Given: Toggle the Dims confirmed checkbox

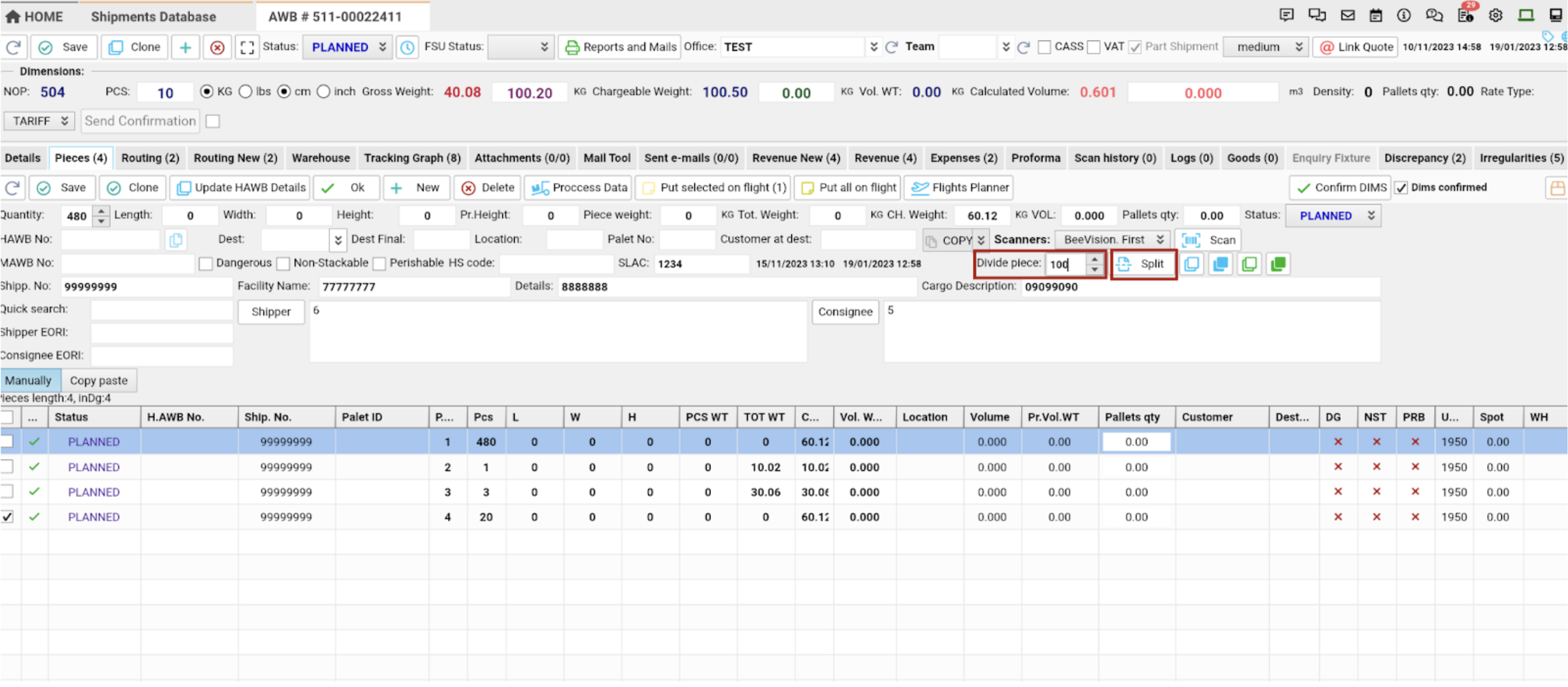Looking at the screenshot, I should click(x=1401, y=188).
